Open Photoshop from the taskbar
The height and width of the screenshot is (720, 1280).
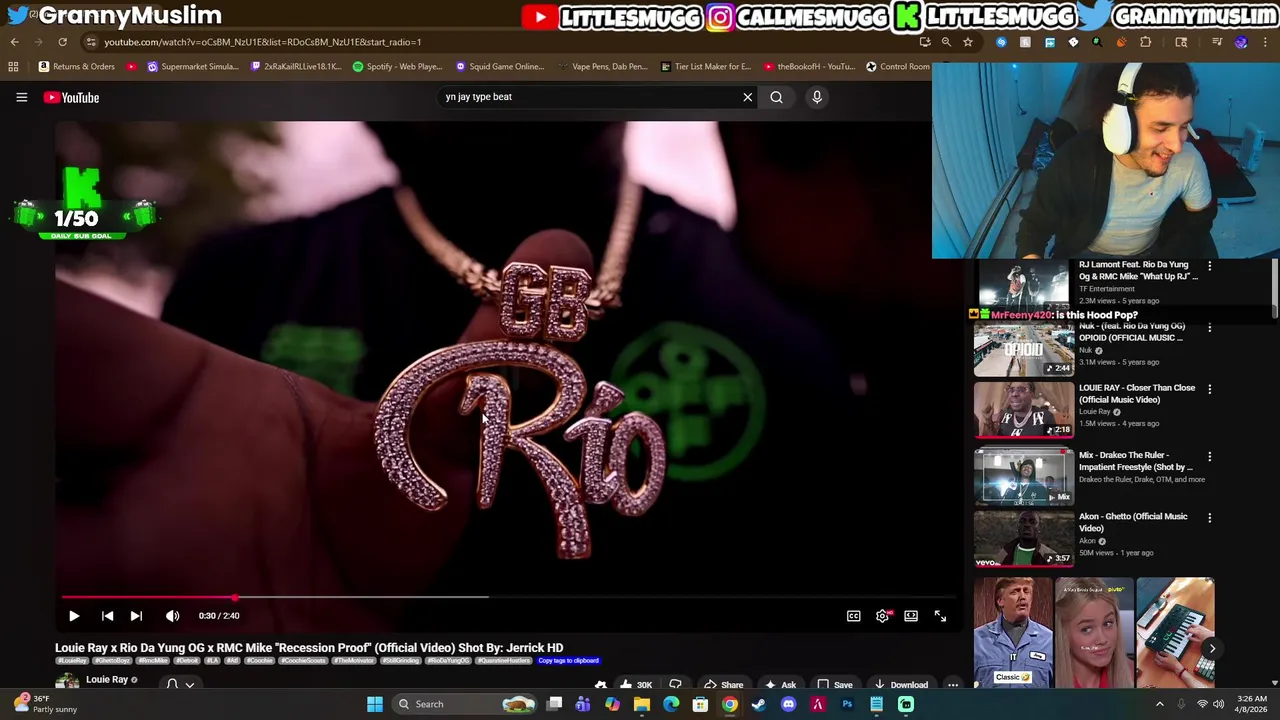(847, 704)
